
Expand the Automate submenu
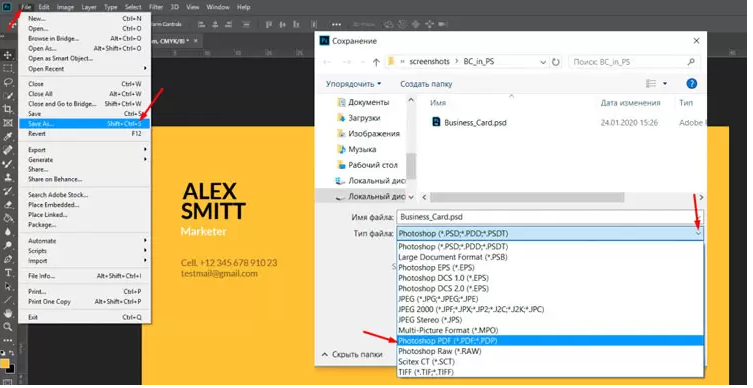tap(85, 241)
